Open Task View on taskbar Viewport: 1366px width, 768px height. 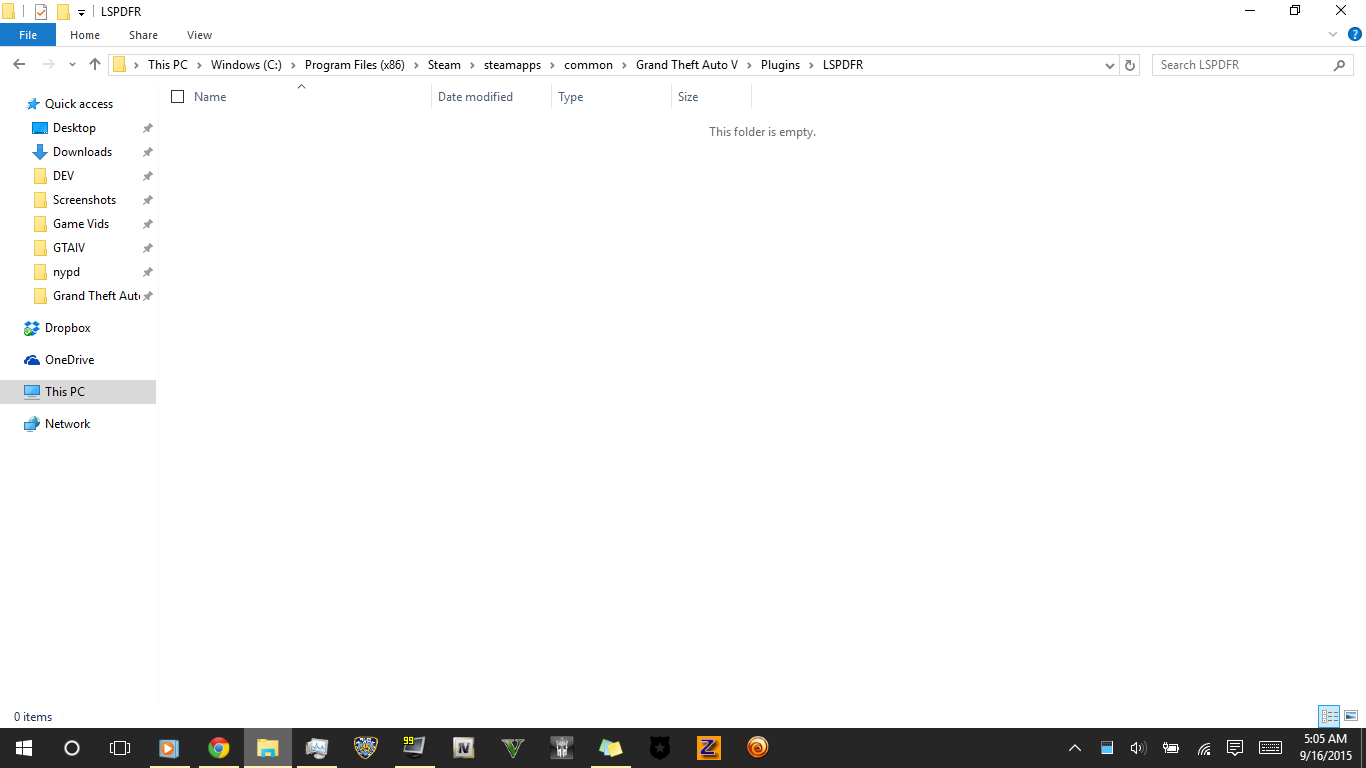tap(120, 748)
